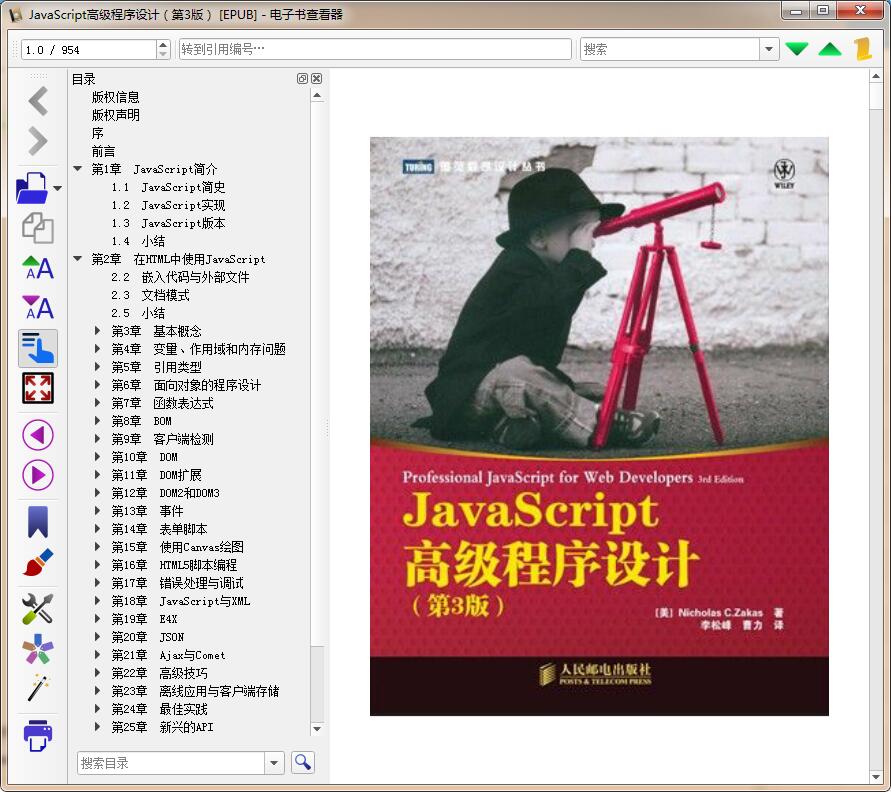Click the top toolbar search input field
891x792 pixels.
[670, 49]
